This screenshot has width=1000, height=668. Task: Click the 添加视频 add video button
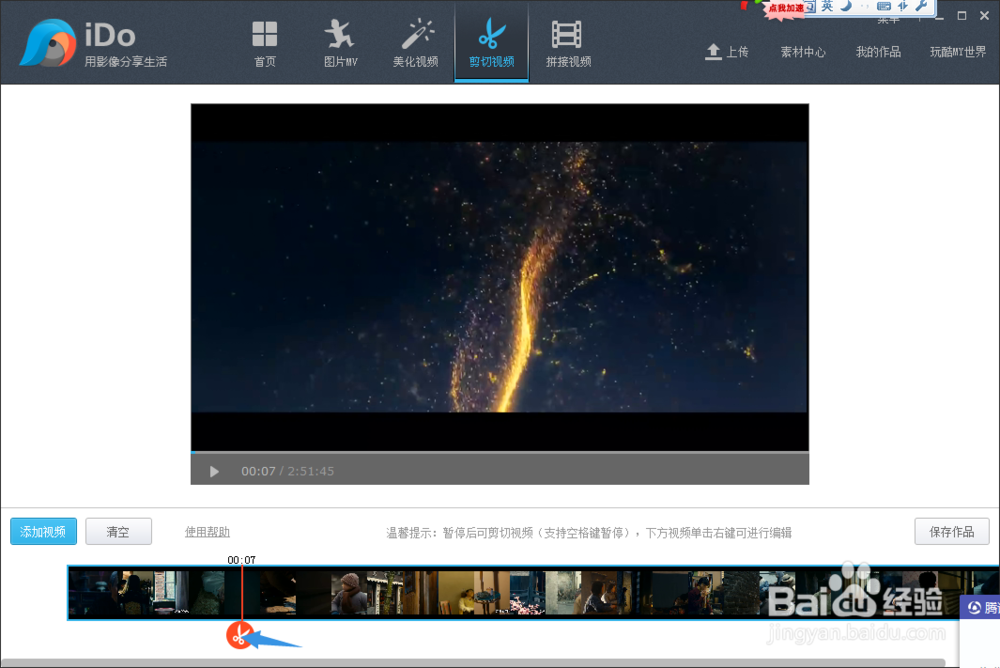[43, 531]
